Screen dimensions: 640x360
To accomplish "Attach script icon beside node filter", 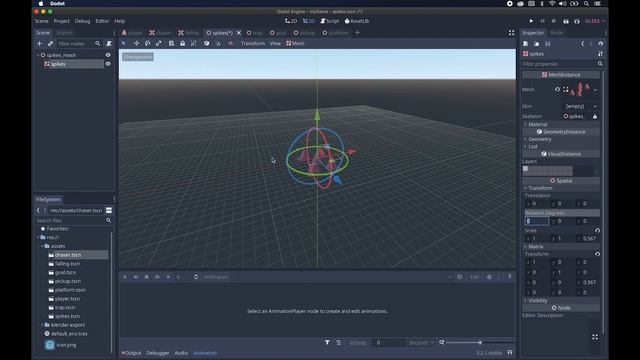I will point(109,44).
